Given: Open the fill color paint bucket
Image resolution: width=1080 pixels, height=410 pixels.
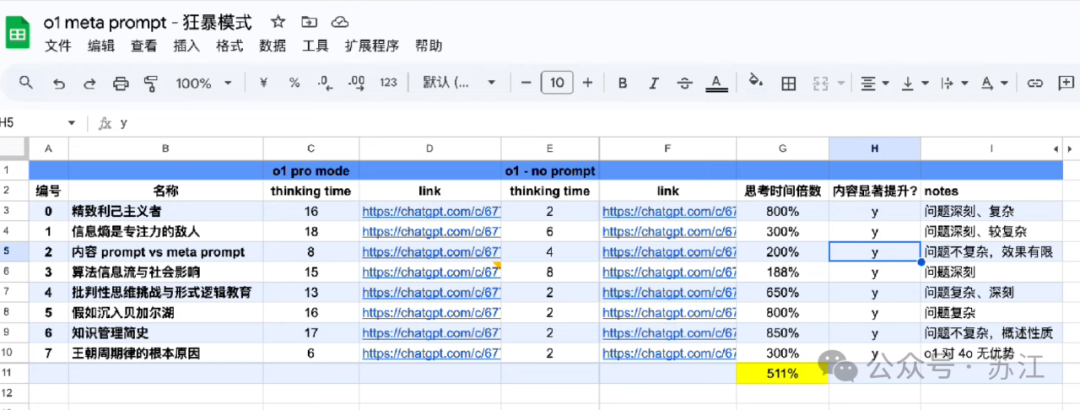Looking at the screenshot, I should pyautogui.click(x=756, y=82).
